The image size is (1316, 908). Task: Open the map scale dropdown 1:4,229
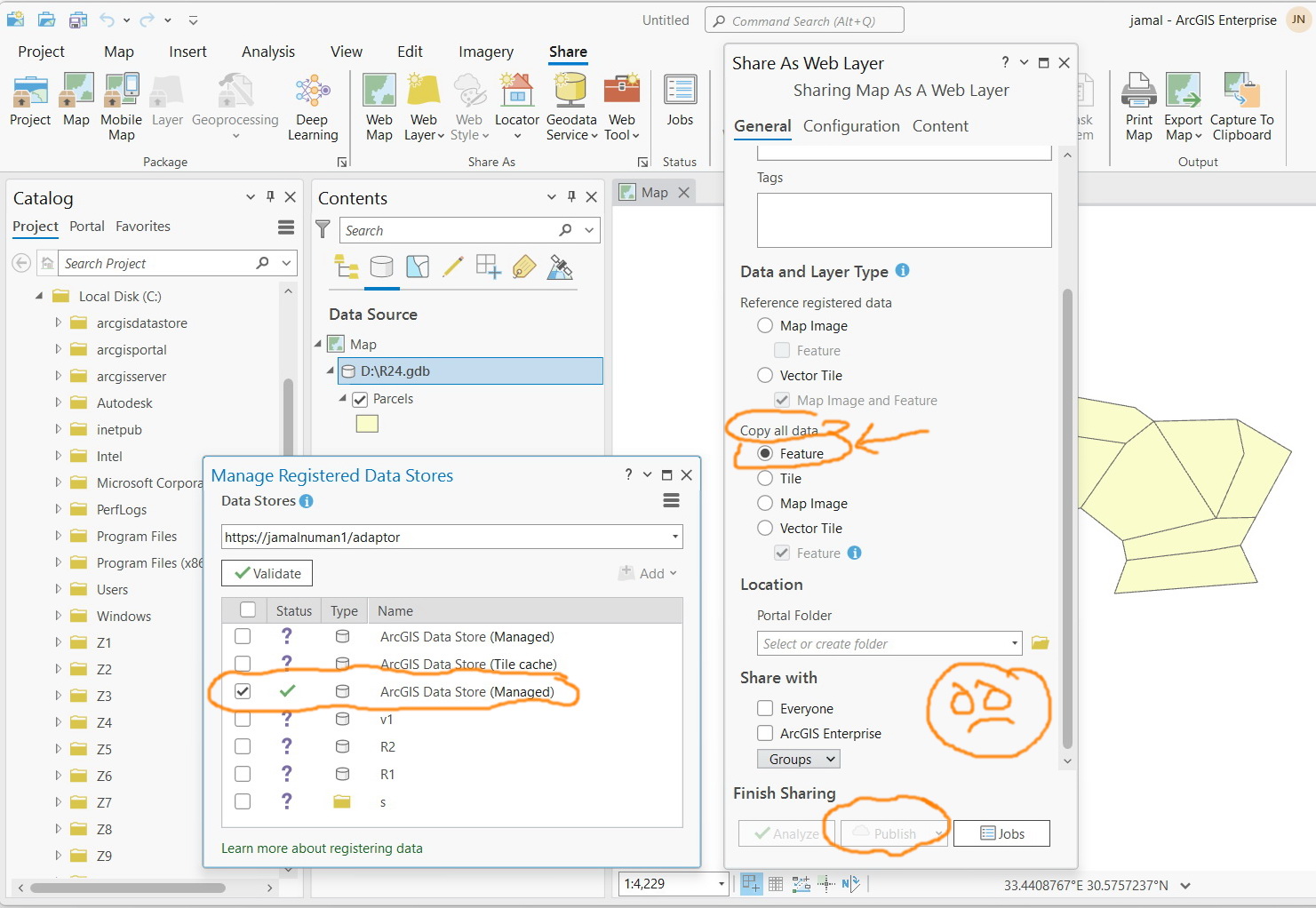(x=722, y=884)
